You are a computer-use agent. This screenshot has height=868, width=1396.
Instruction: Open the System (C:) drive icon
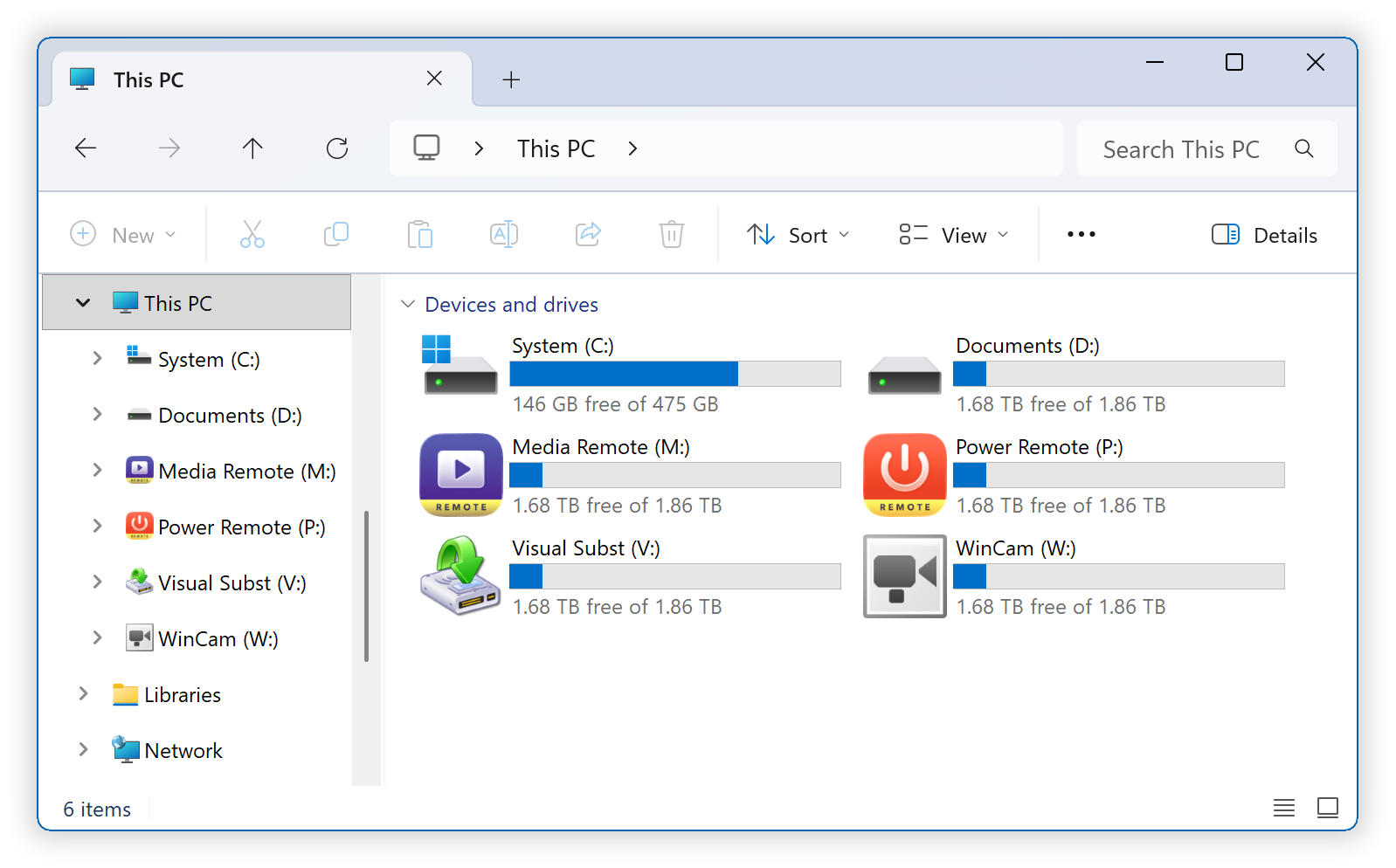460,365
